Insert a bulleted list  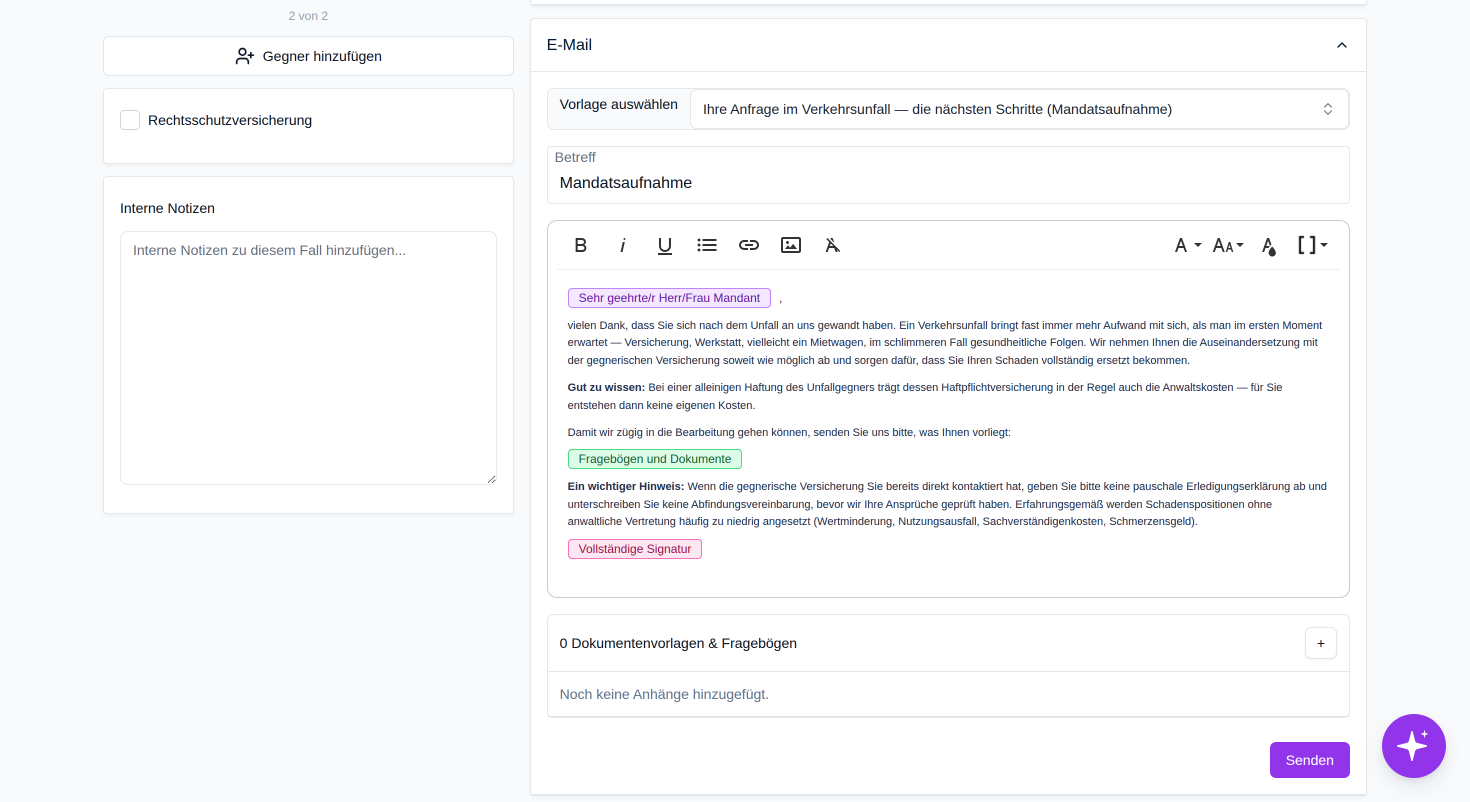[x=707, y=245]
